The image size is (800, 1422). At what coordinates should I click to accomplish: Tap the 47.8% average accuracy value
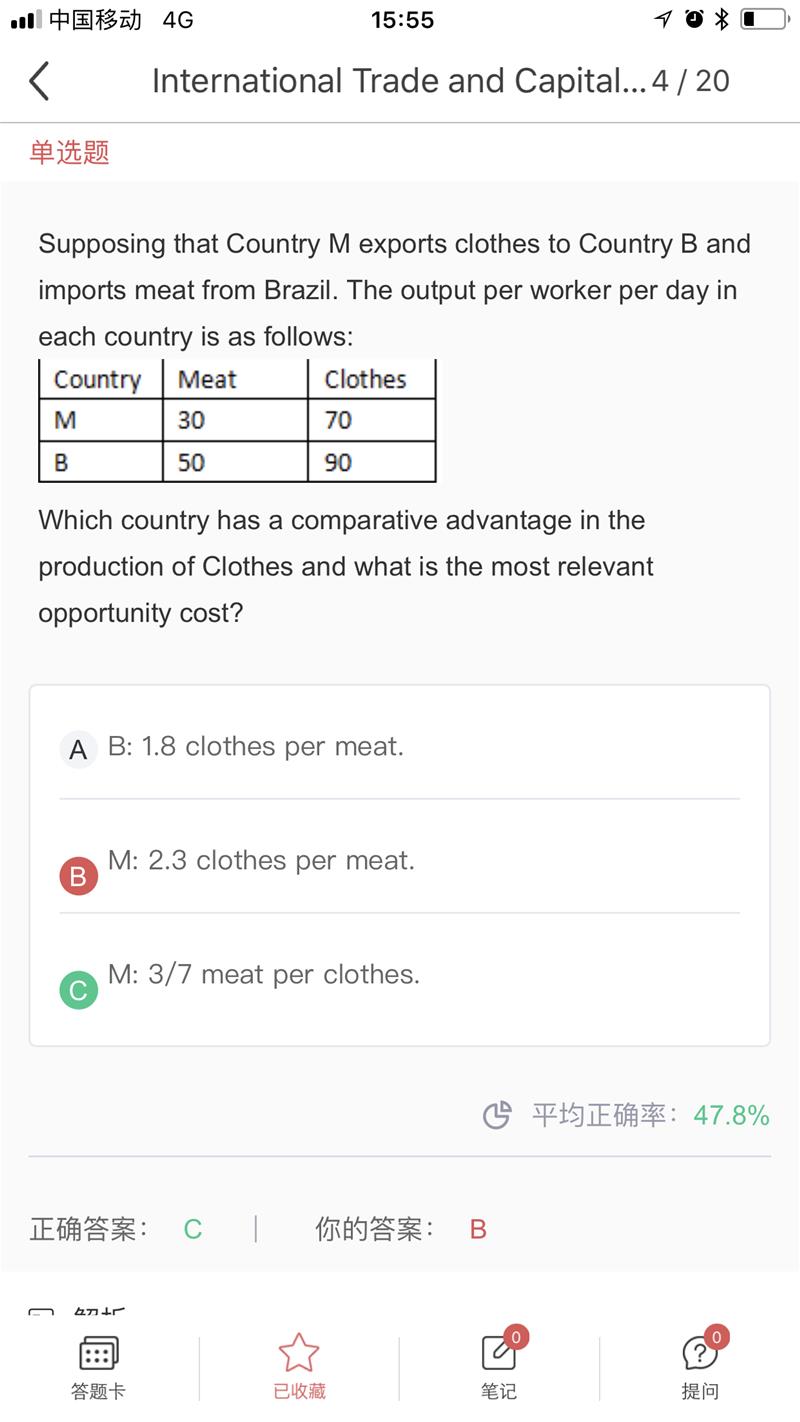(x=732, y=1115)
